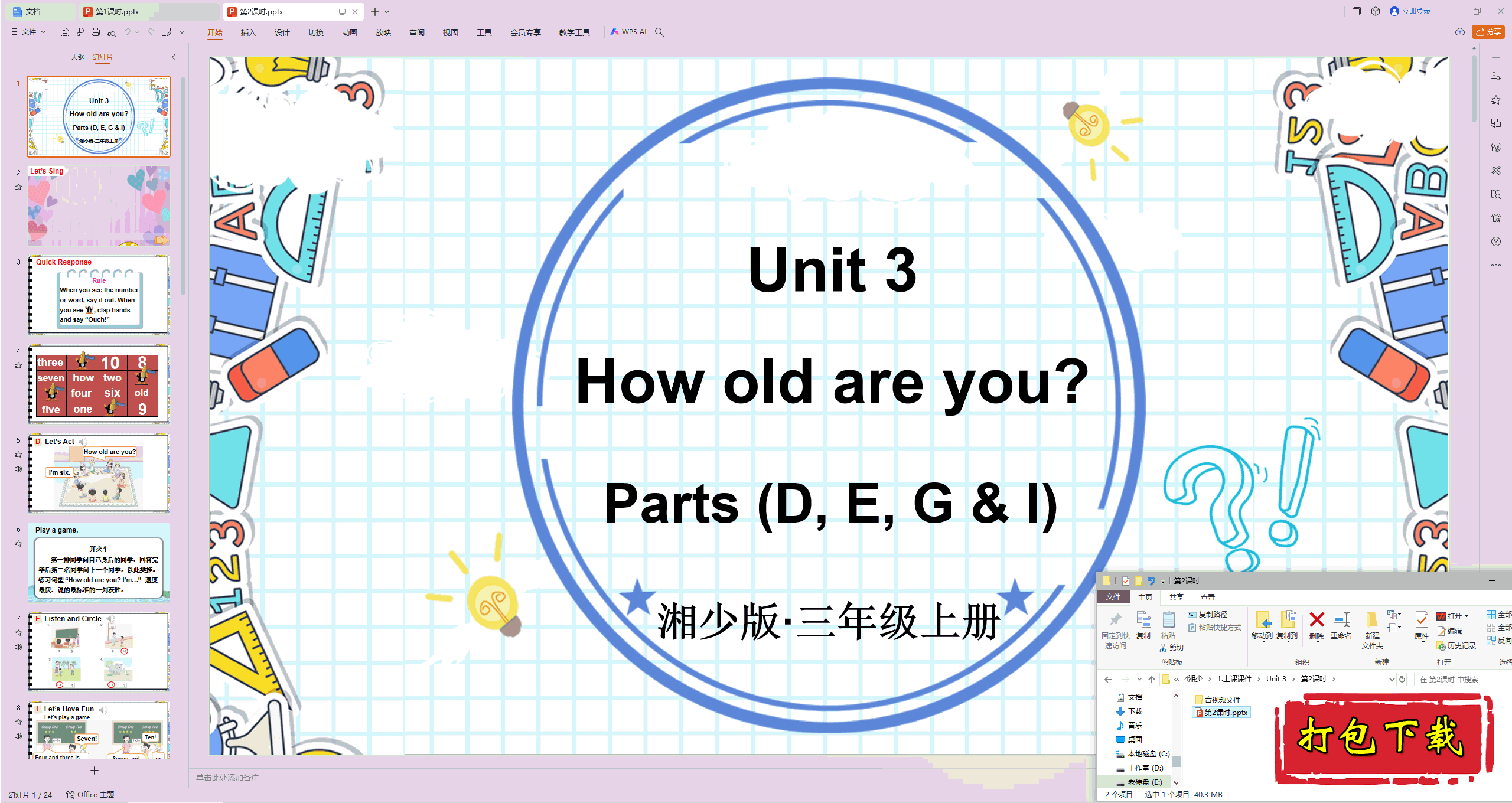The height and width of the screenshot is (803, 1512).
Task: Click Rename (重命名) in Explorer ribbon
Action: pyautogui.click(x=1341, y=626)
